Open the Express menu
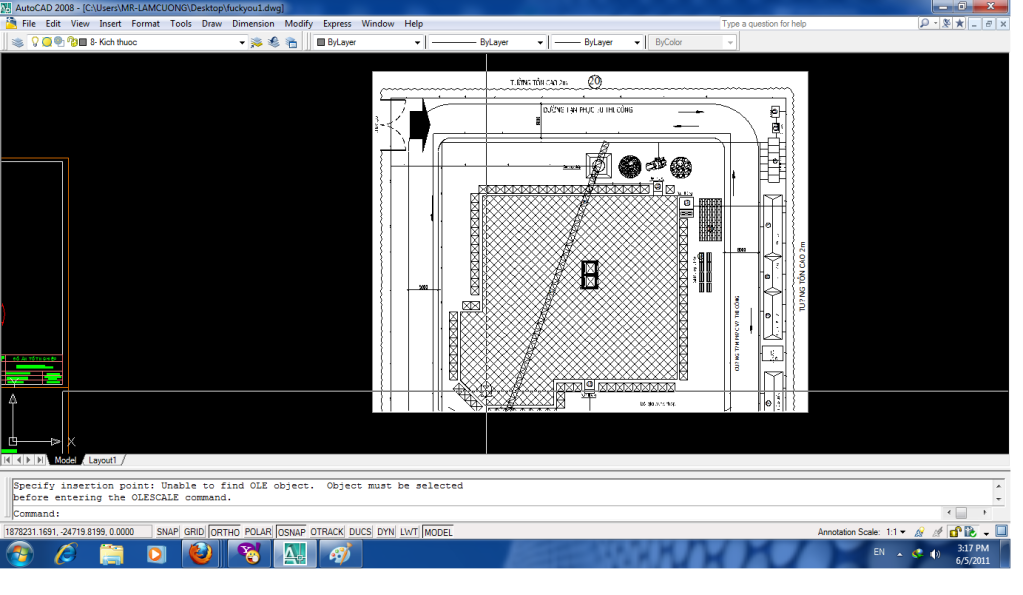The width and height of the screenshot is (1023, 595). (x=337, y=23)
